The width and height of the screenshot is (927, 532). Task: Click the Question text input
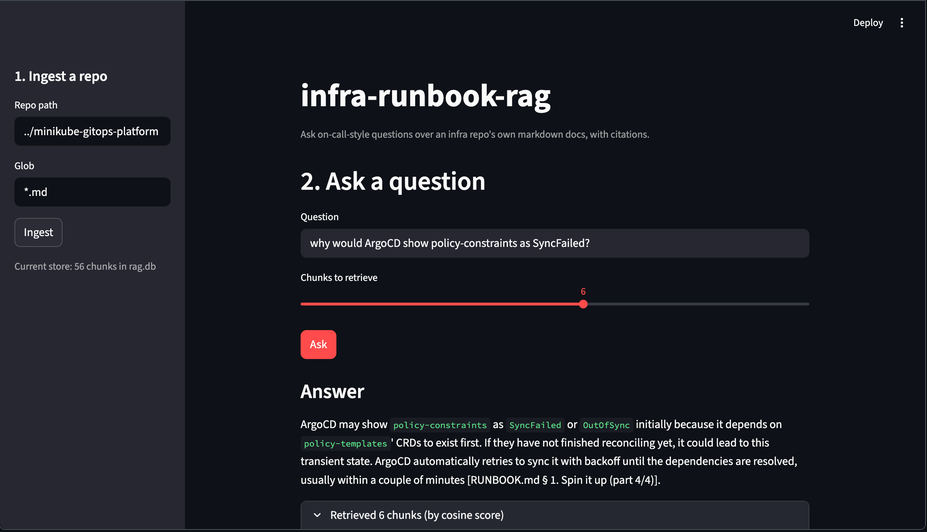[555, 243]
